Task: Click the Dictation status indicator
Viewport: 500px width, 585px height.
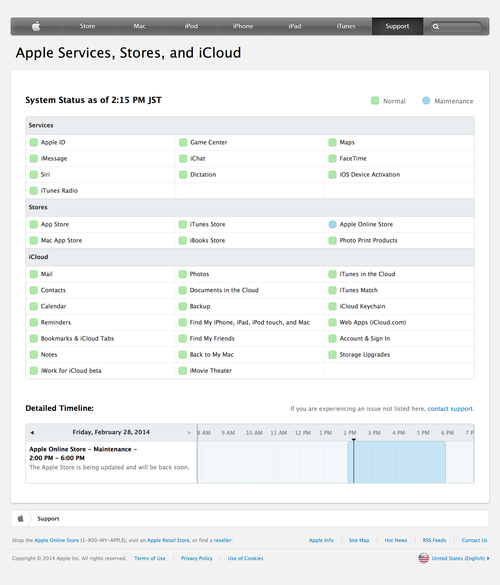Action: (183, 174)
